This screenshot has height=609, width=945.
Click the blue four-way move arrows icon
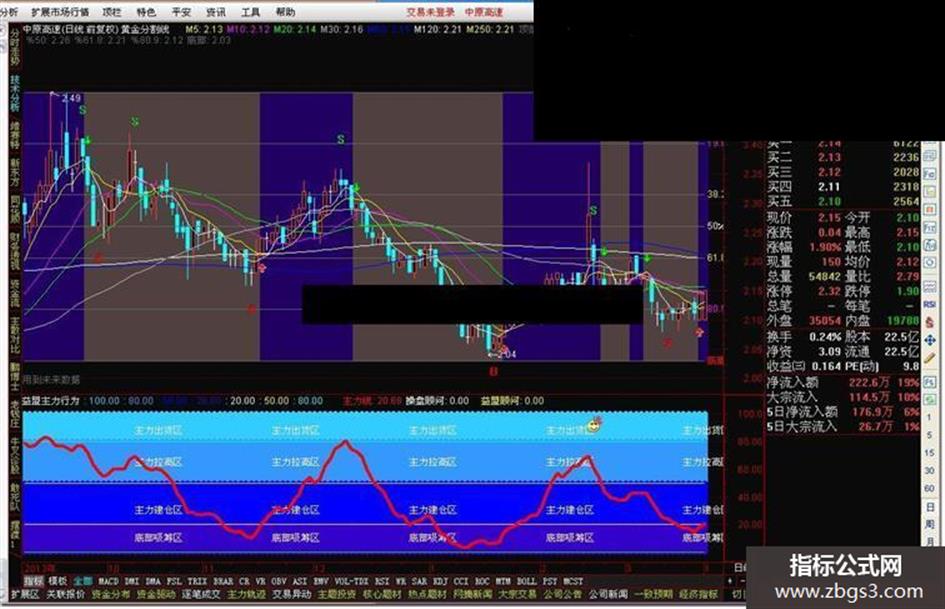pyautogui.click(x=930, y=341)
